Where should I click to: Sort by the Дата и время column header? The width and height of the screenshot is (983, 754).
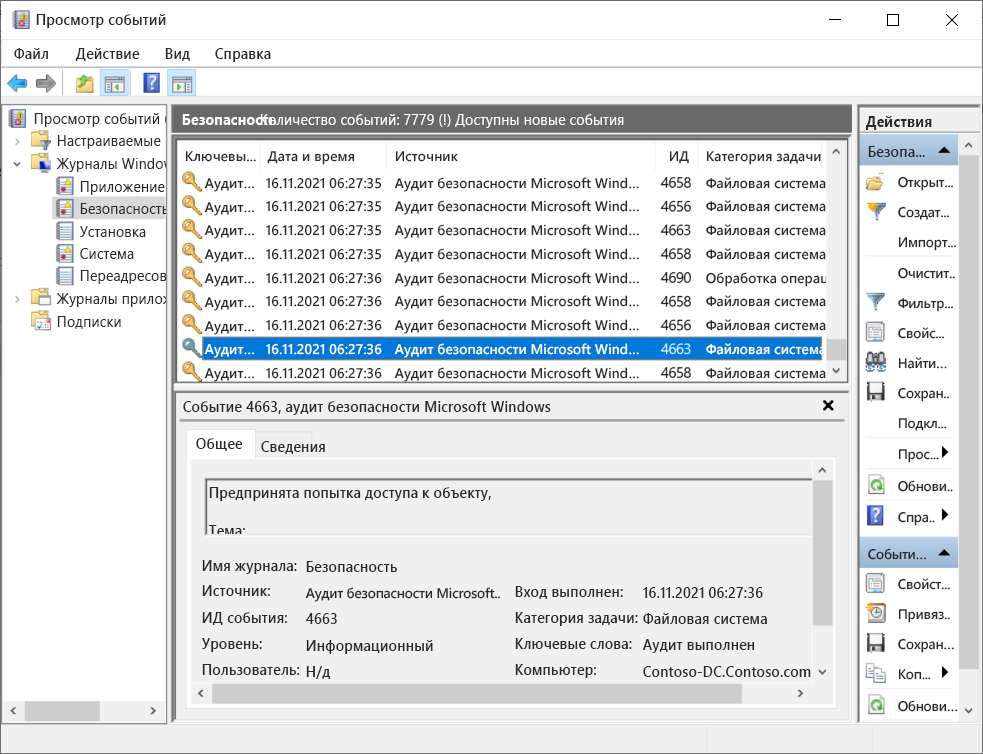pyautogui.click(x=323, y=157)
